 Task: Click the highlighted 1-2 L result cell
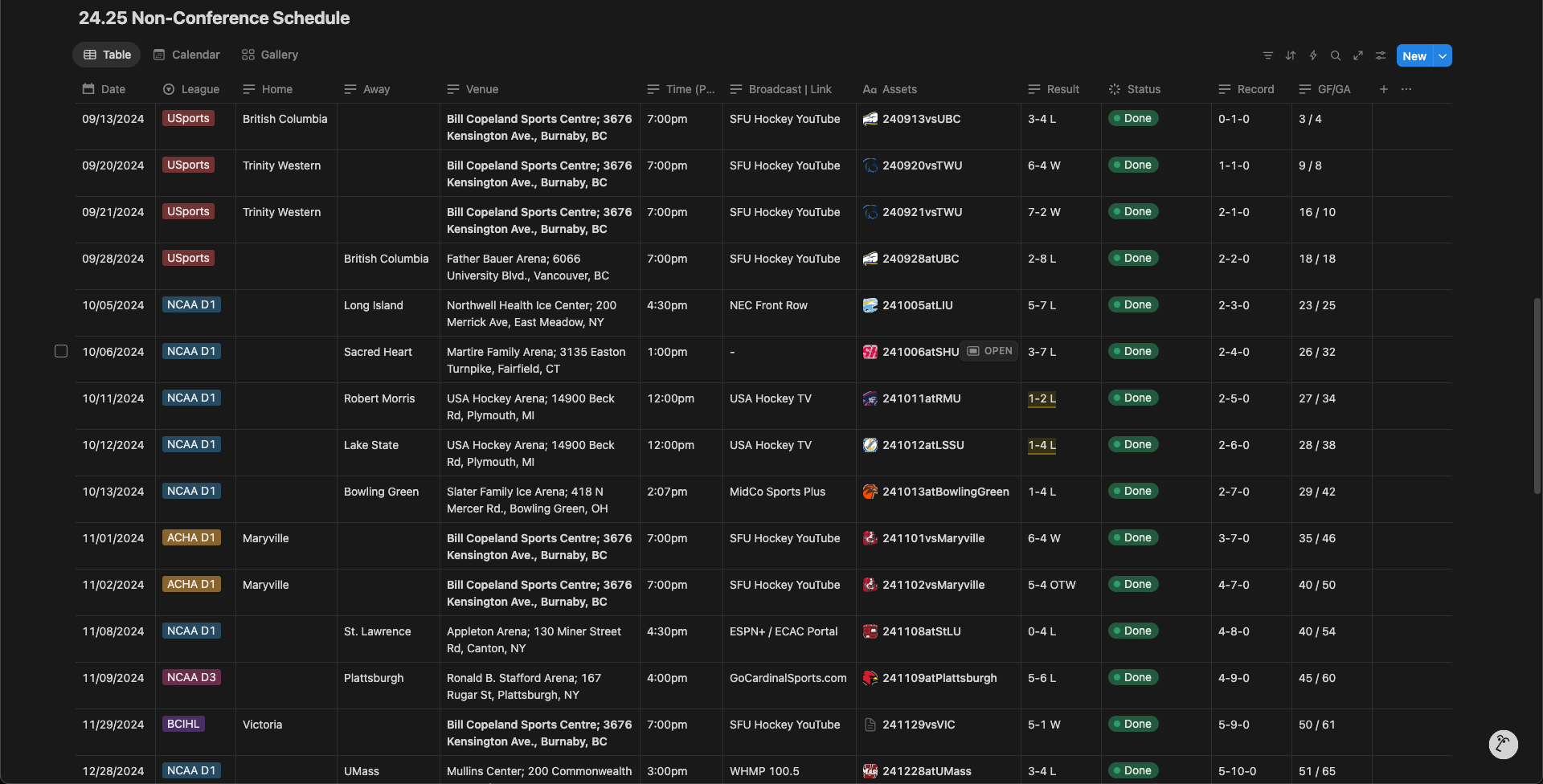(x=1042, y=398)
